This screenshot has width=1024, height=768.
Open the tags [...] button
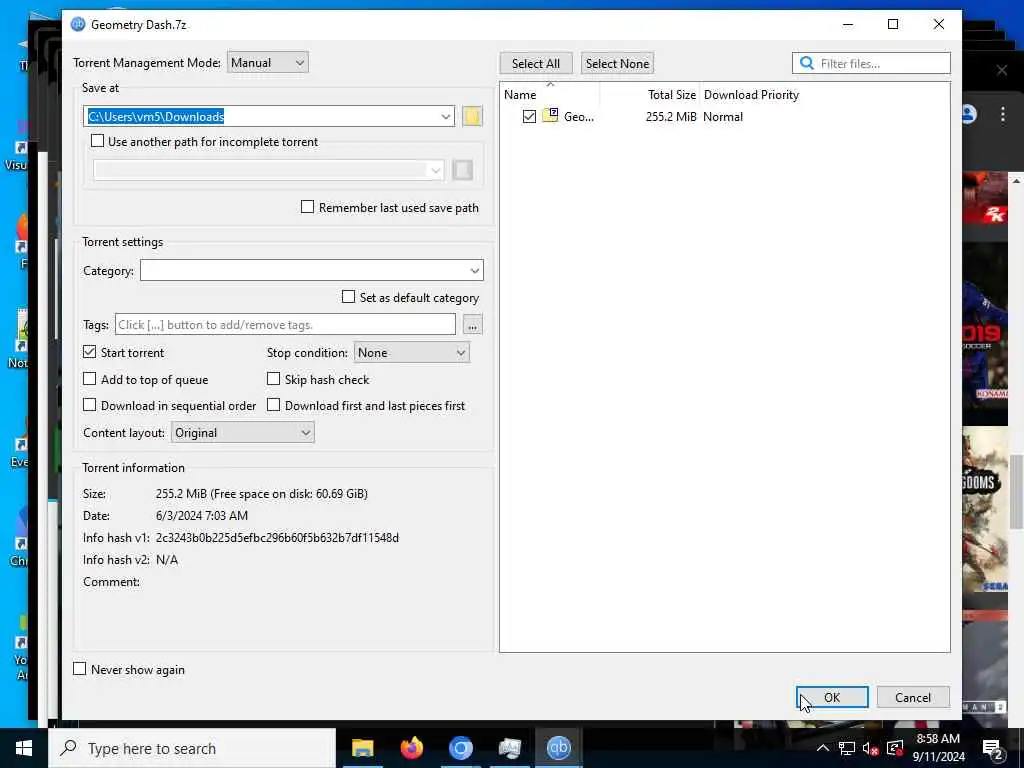point(472,325)
